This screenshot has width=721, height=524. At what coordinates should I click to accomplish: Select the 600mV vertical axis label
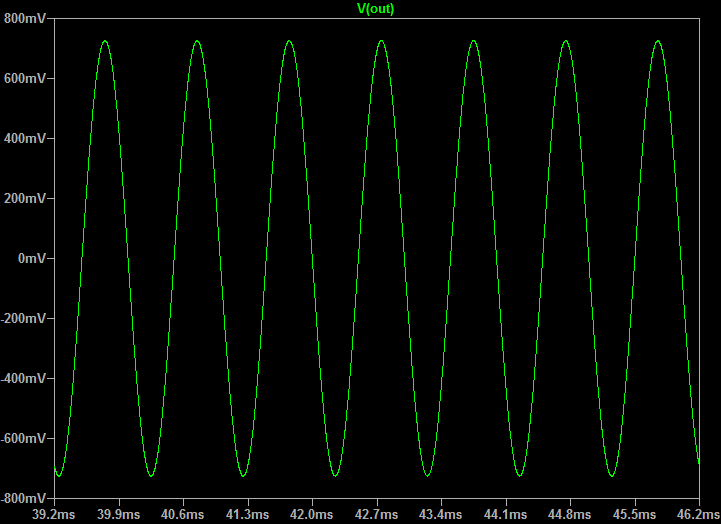click(25, 79)
